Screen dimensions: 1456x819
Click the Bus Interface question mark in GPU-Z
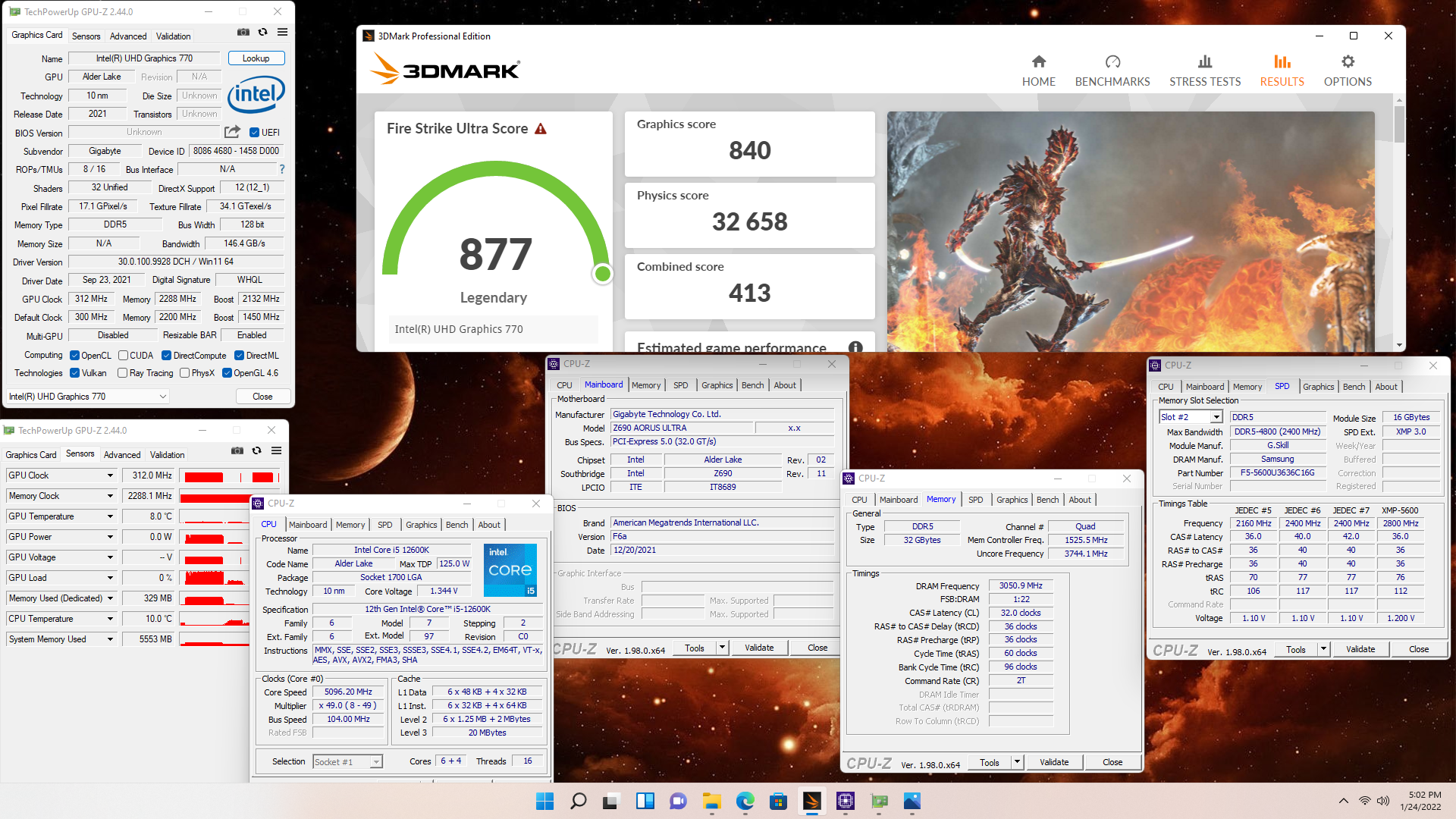coord(282,169)
